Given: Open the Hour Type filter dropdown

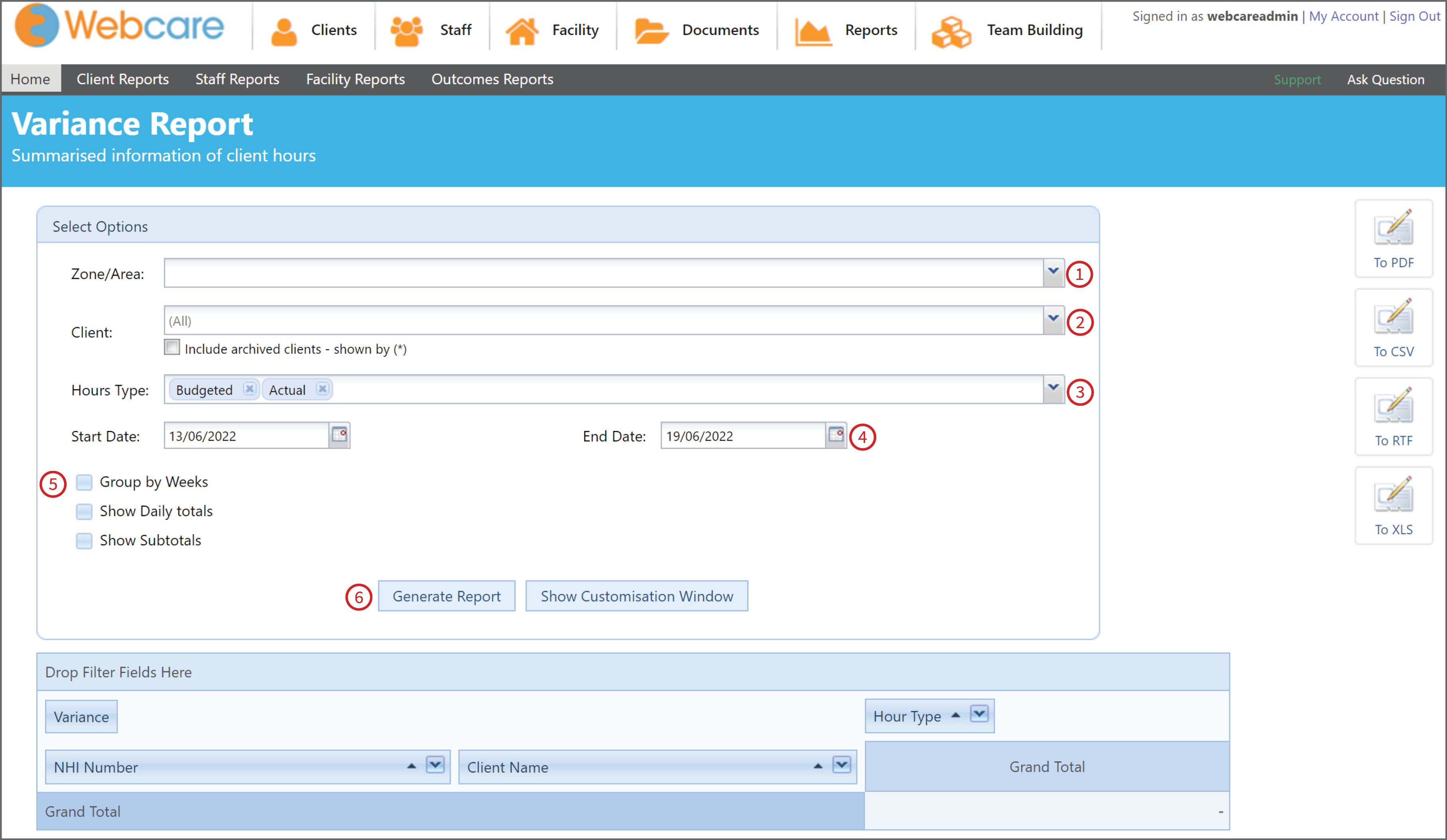Looking at the screenshot, I should [x=979, y=714].
